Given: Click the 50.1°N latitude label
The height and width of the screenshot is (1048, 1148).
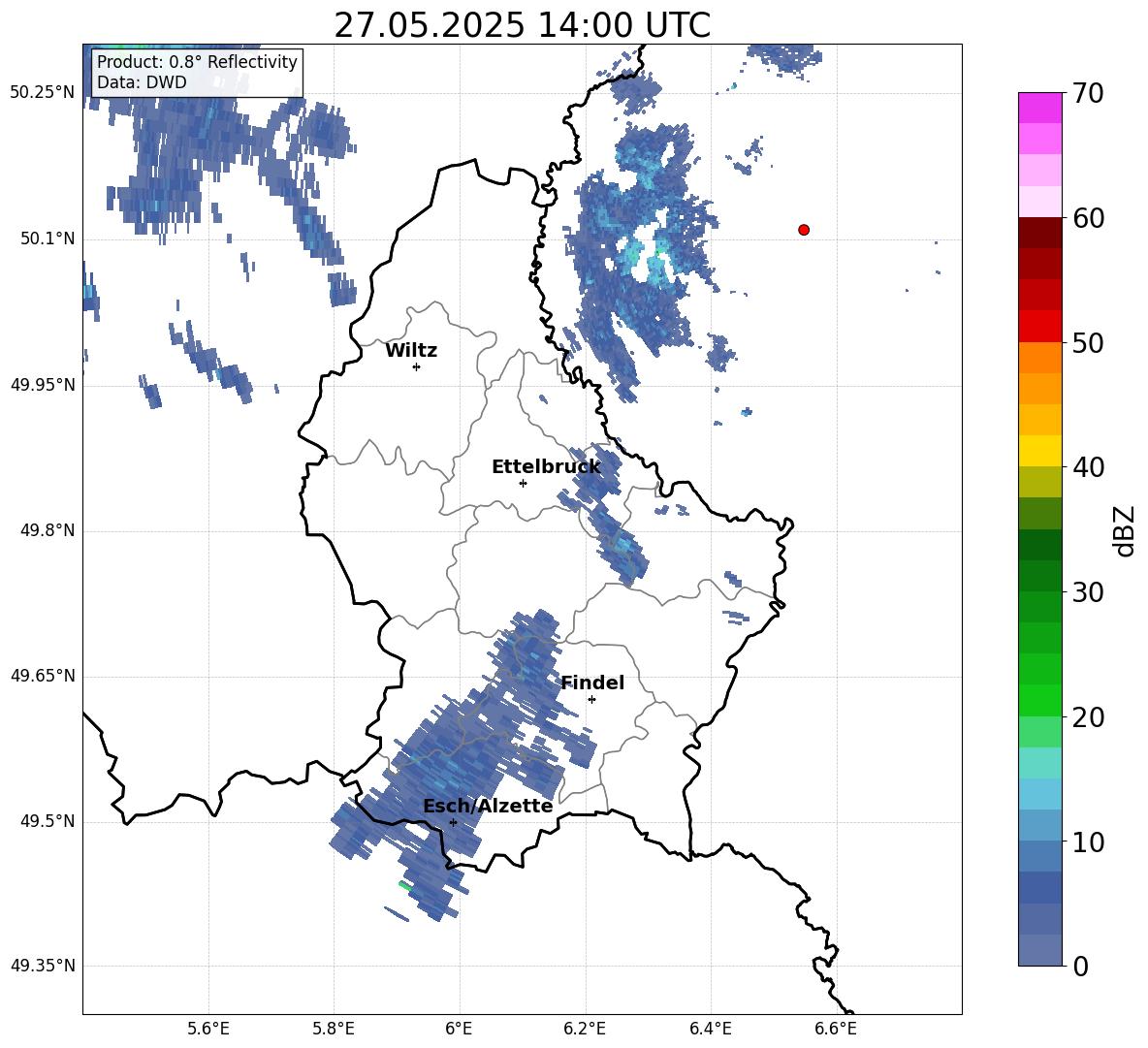Looking at the screenshot, I should 48,238.
